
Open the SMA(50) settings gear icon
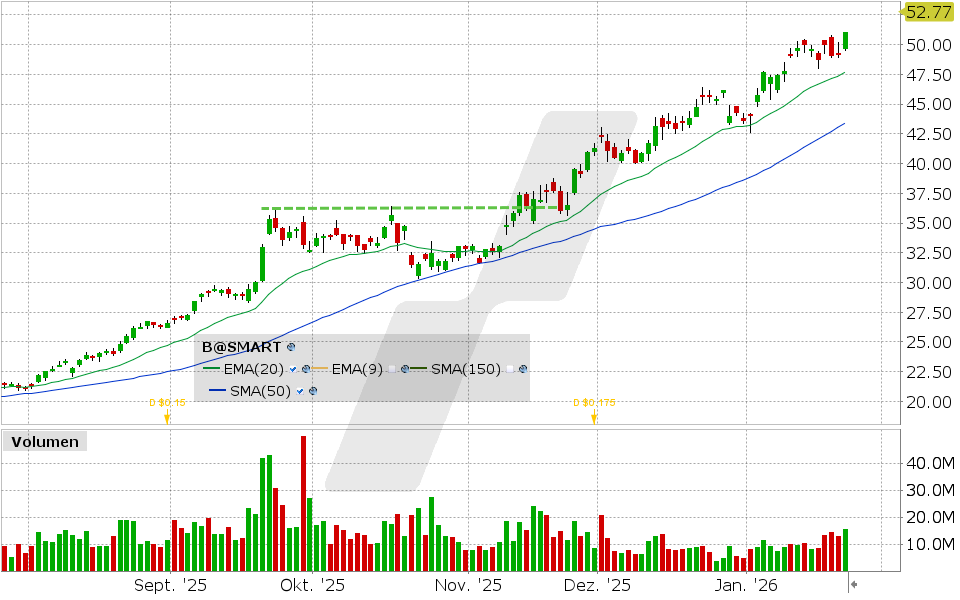pyautogui.click(x=313, y=390)
